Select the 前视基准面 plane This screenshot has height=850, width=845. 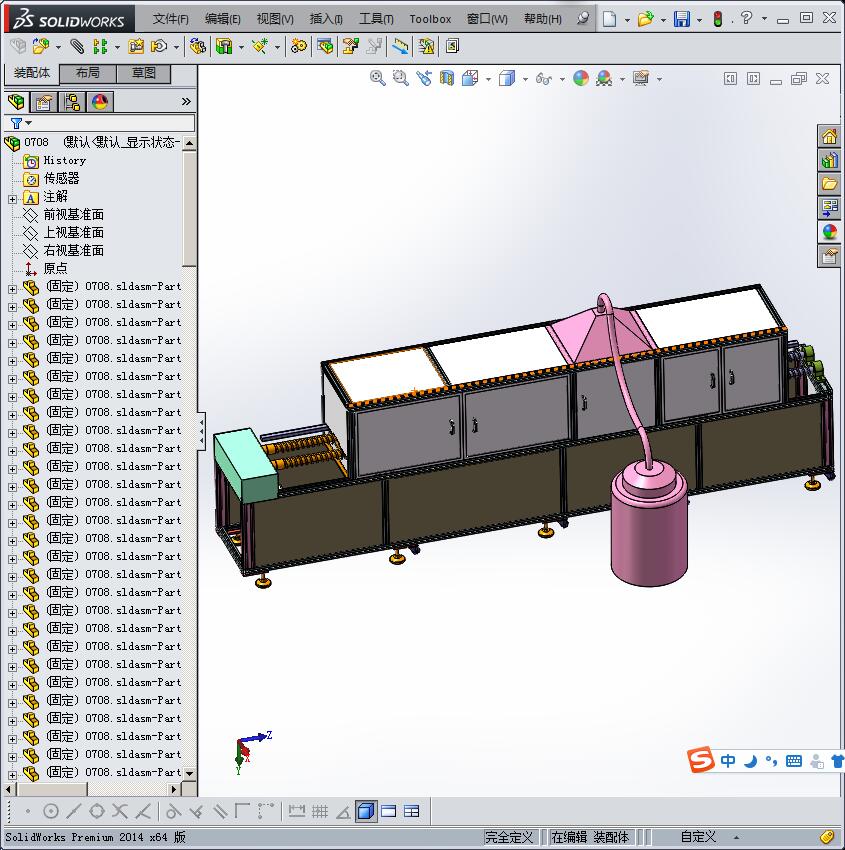[74, 215]
